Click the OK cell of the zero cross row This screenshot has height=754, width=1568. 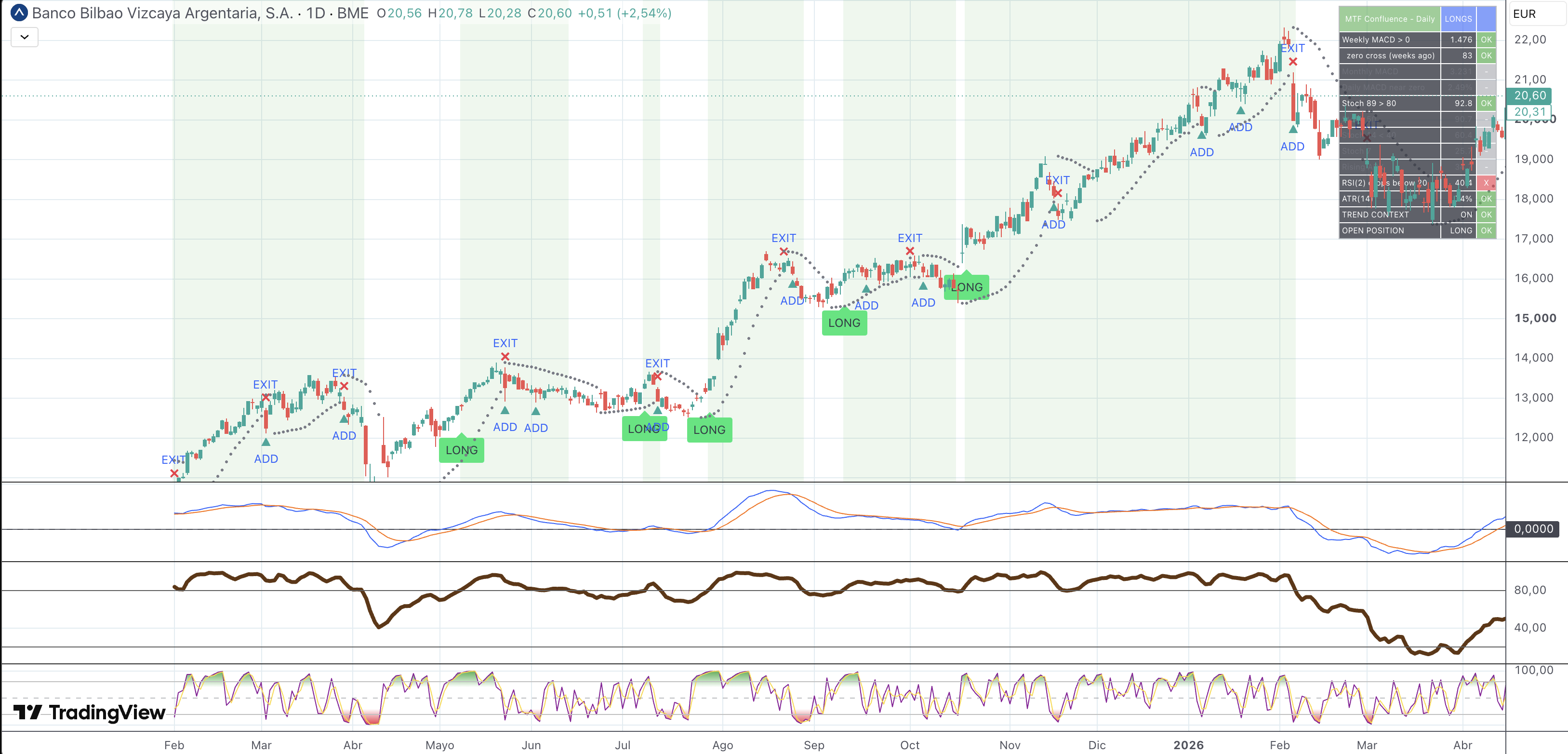[1486, 55]
